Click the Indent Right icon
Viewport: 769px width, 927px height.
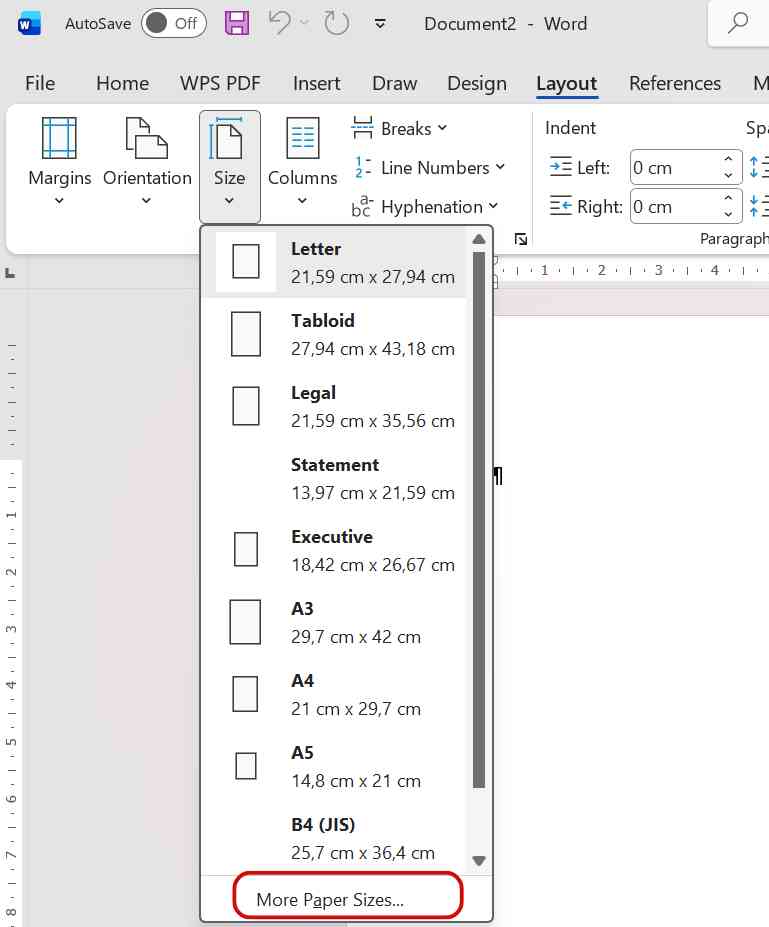click(x=560, y=206)
